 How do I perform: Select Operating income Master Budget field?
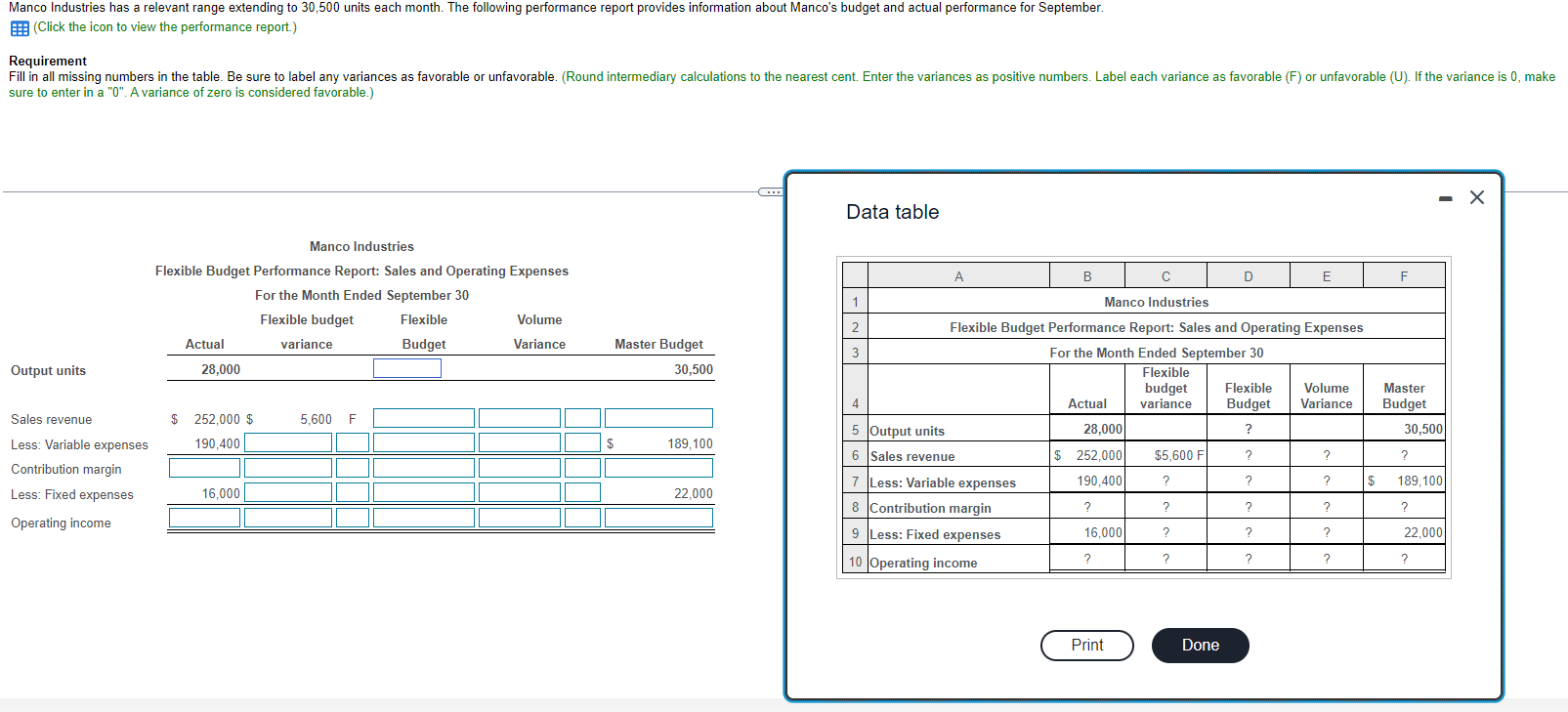658,518
